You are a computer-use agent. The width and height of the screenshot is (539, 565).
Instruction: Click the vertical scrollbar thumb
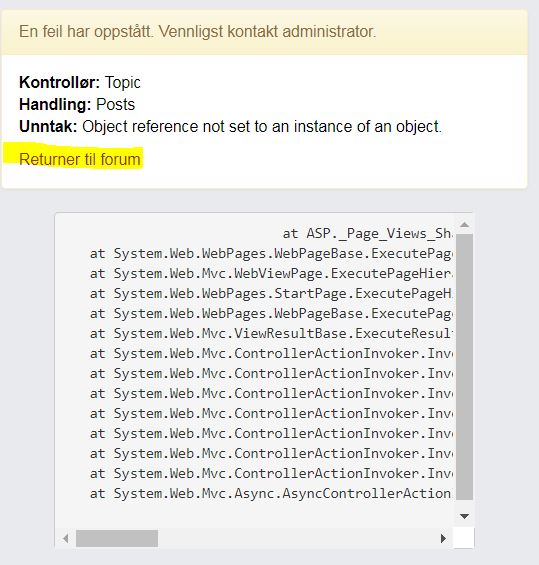tap(464, 367)
